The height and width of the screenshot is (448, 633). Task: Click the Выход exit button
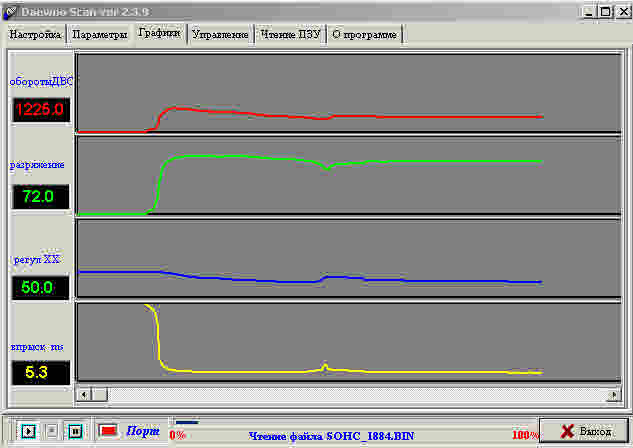pyautogui.click(x=584, y=431)
